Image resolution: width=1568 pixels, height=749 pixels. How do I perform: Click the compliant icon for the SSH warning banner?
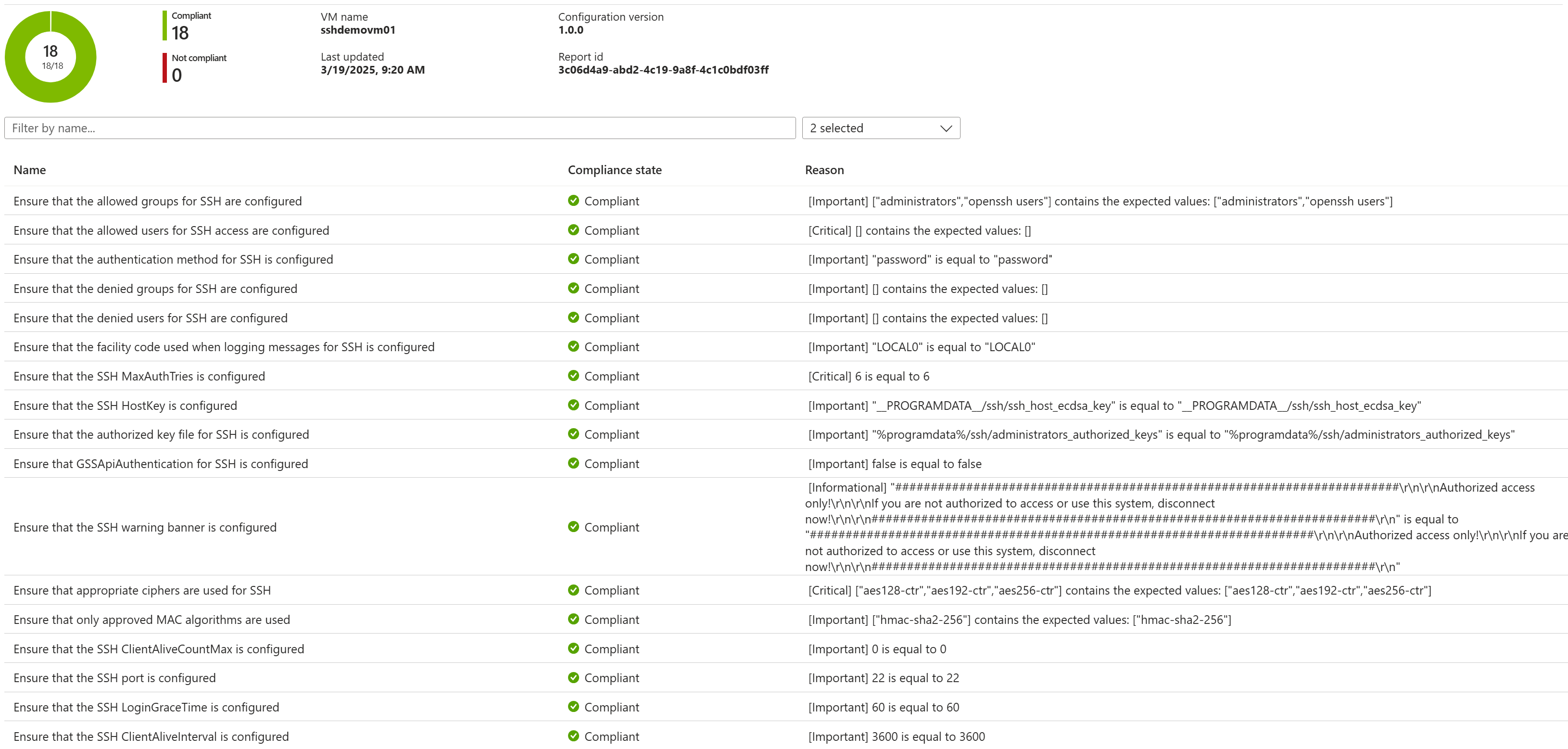[x=573, y=527]
